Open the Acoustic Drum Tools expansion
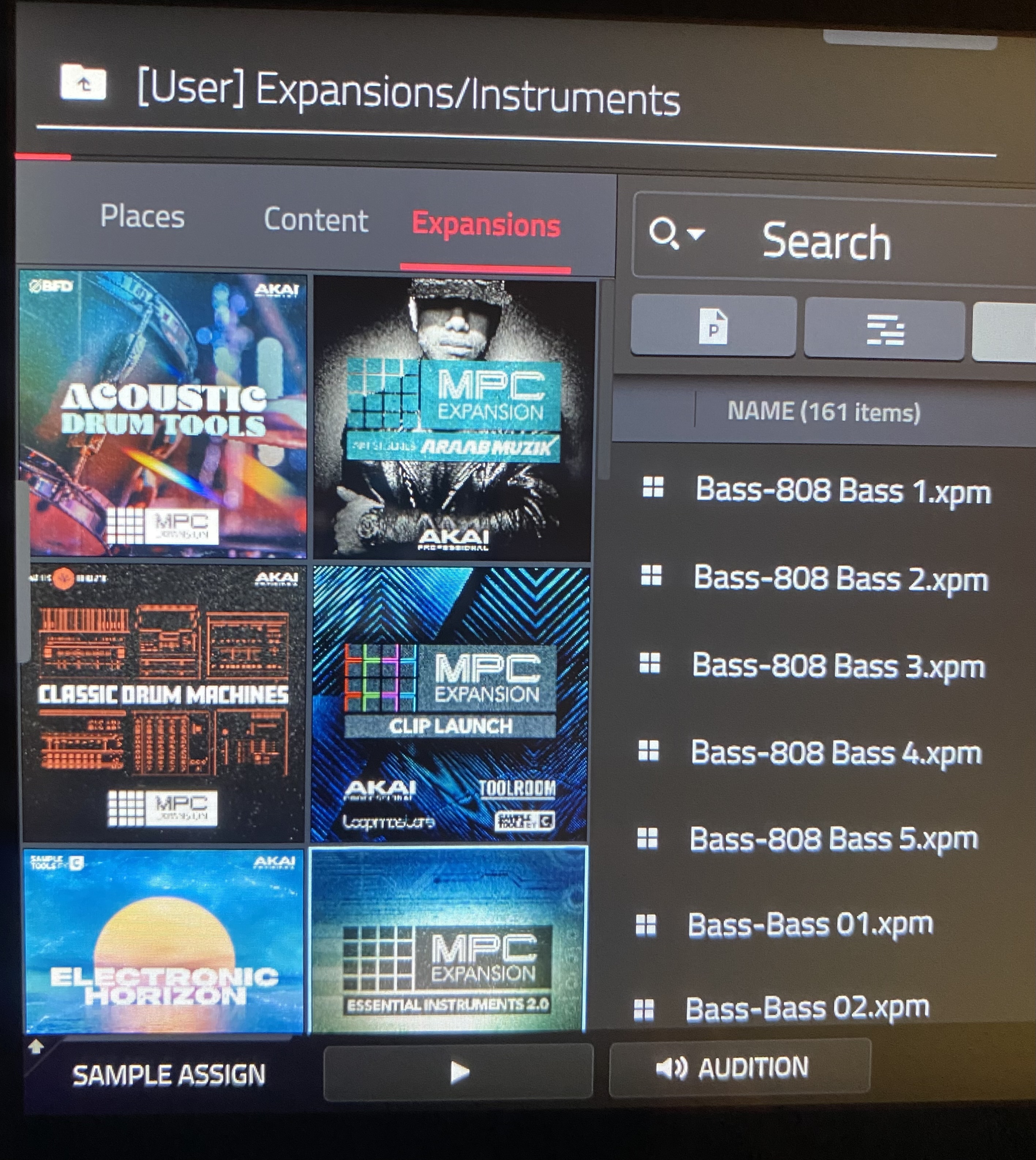 tap(163, 414)
